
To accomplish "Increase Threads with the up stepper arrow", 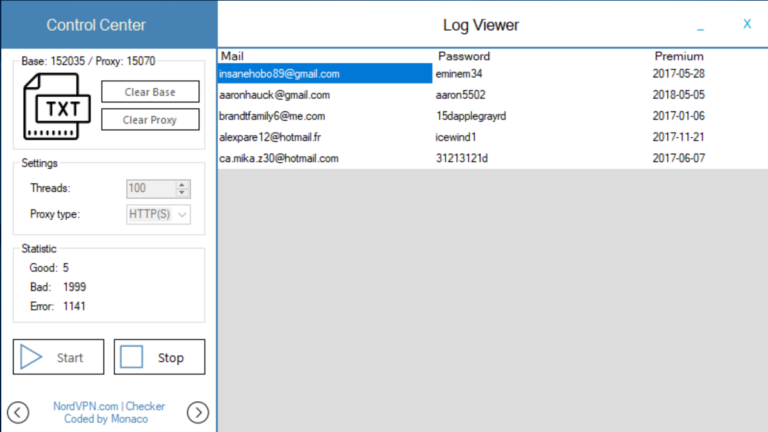I will 182,185.
